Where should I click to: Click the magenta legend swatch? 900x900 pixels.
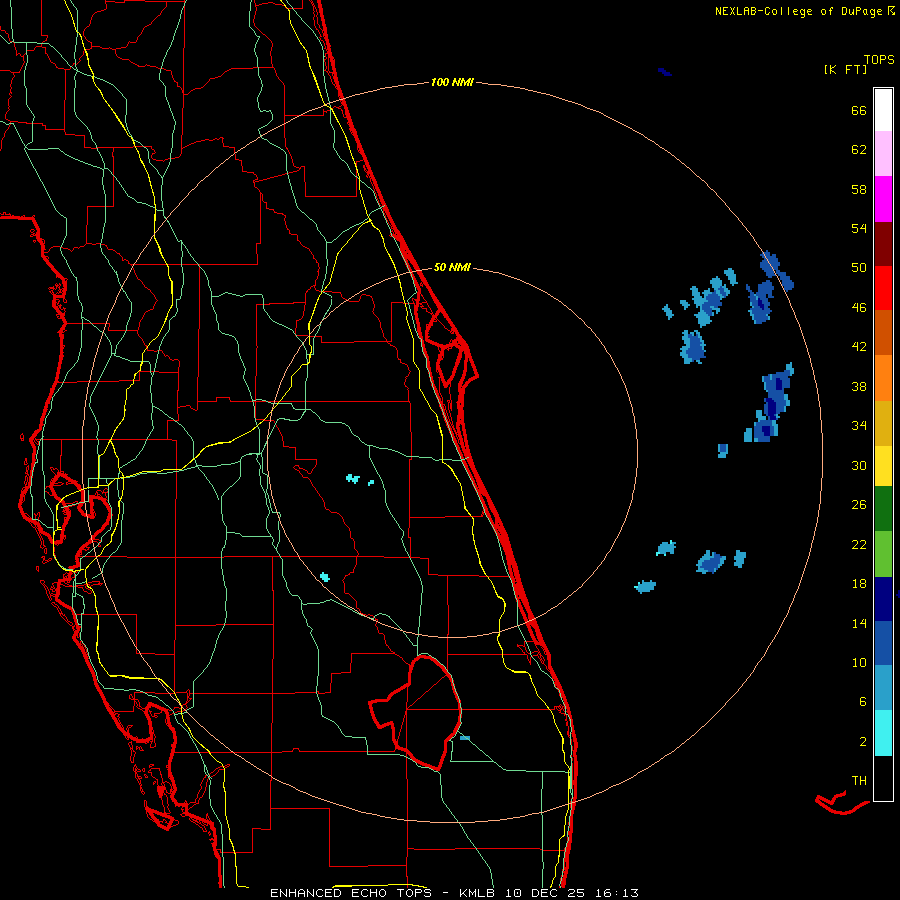[x=883, y=199]
